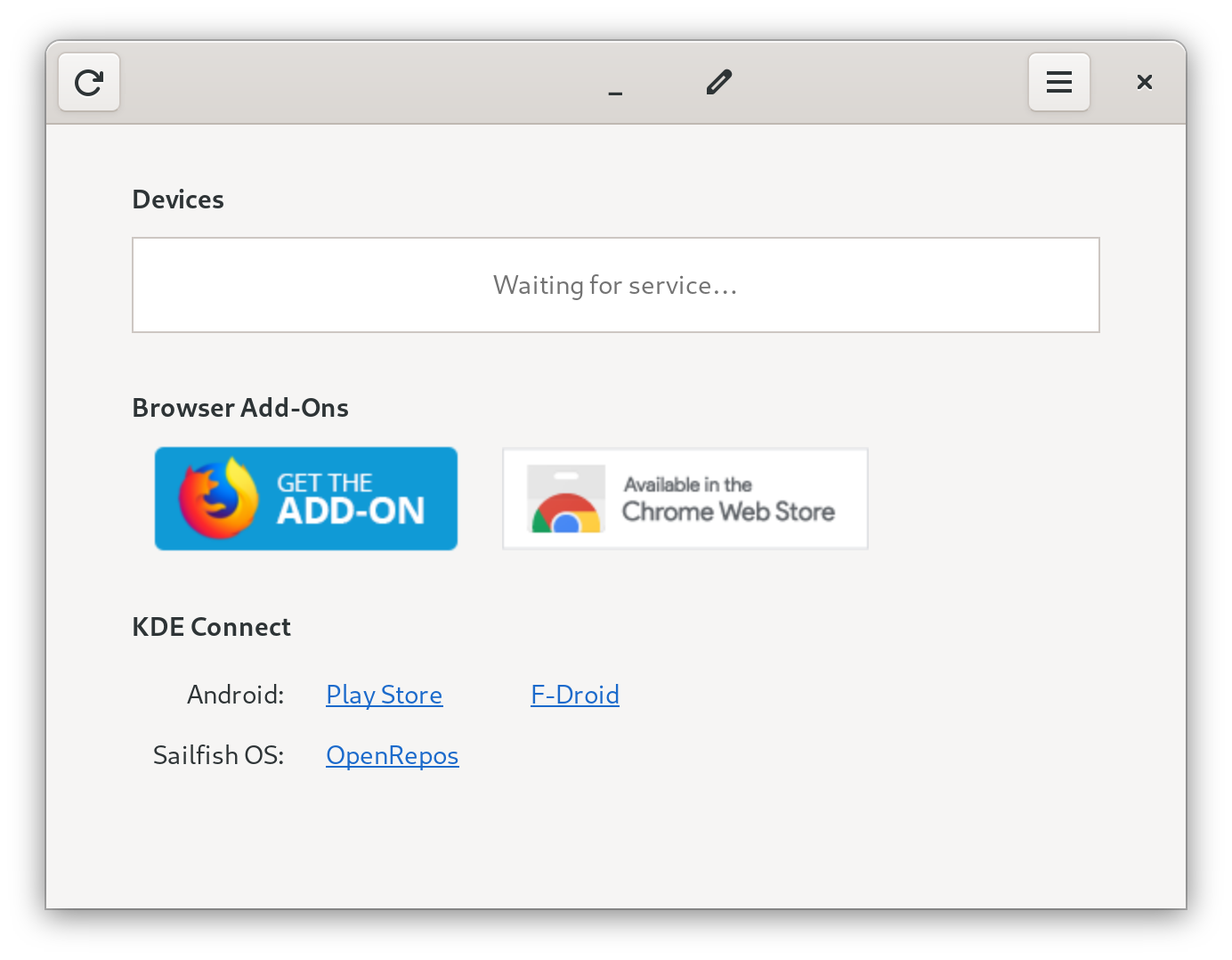Click the Sailfish OS: label
The image size is (1232, 960).
tap(219, 755)
